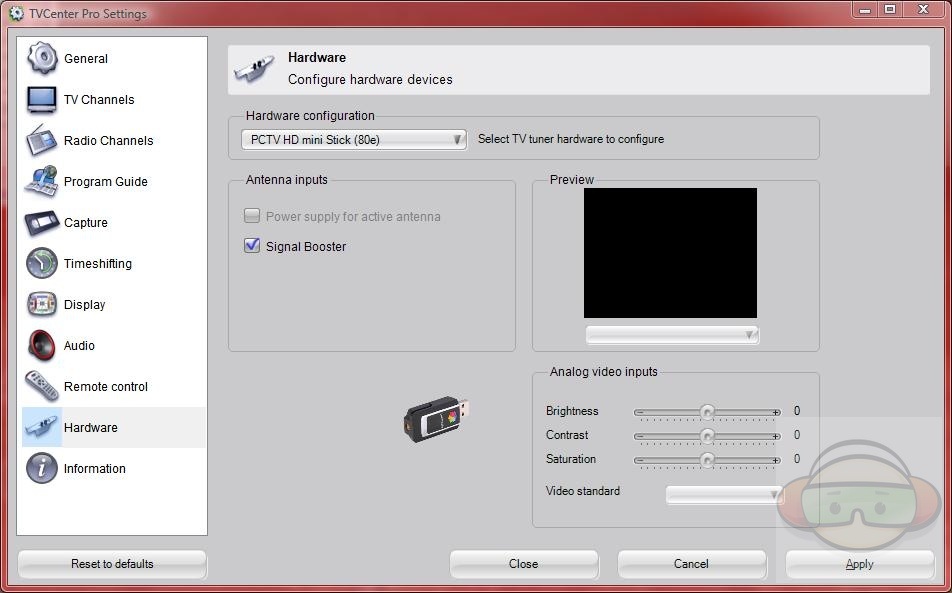Select the Hardware section label
This screenshot has width=952, height=593.
tap(90, 428)
